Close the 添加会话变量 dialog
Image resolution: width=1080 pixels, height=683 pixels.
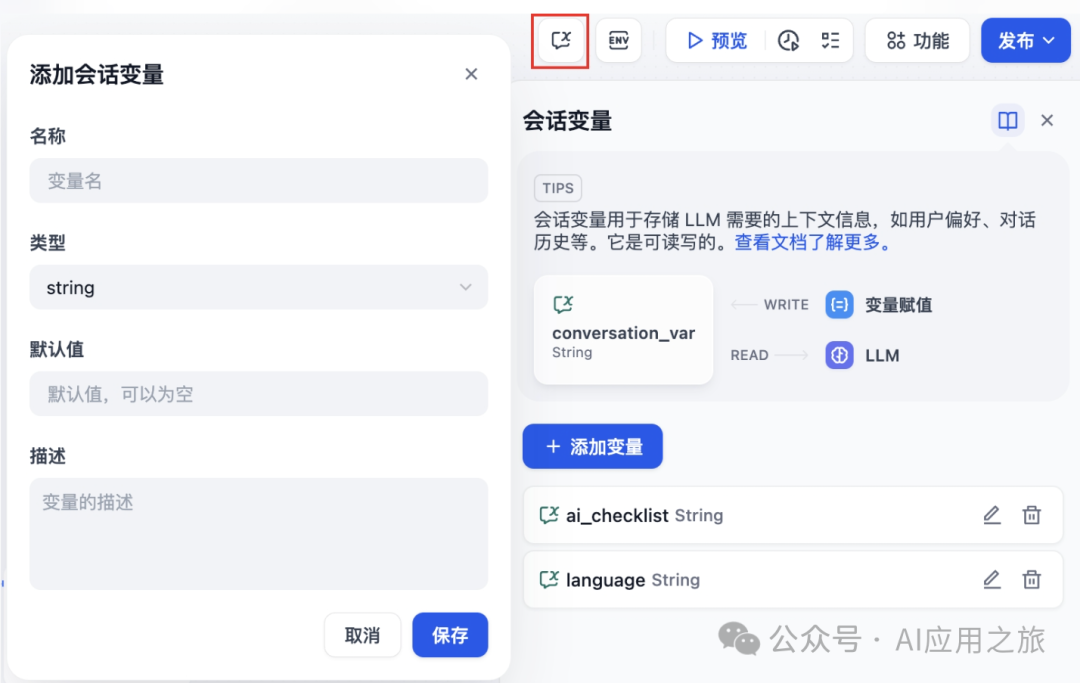(x=471, y=74)
